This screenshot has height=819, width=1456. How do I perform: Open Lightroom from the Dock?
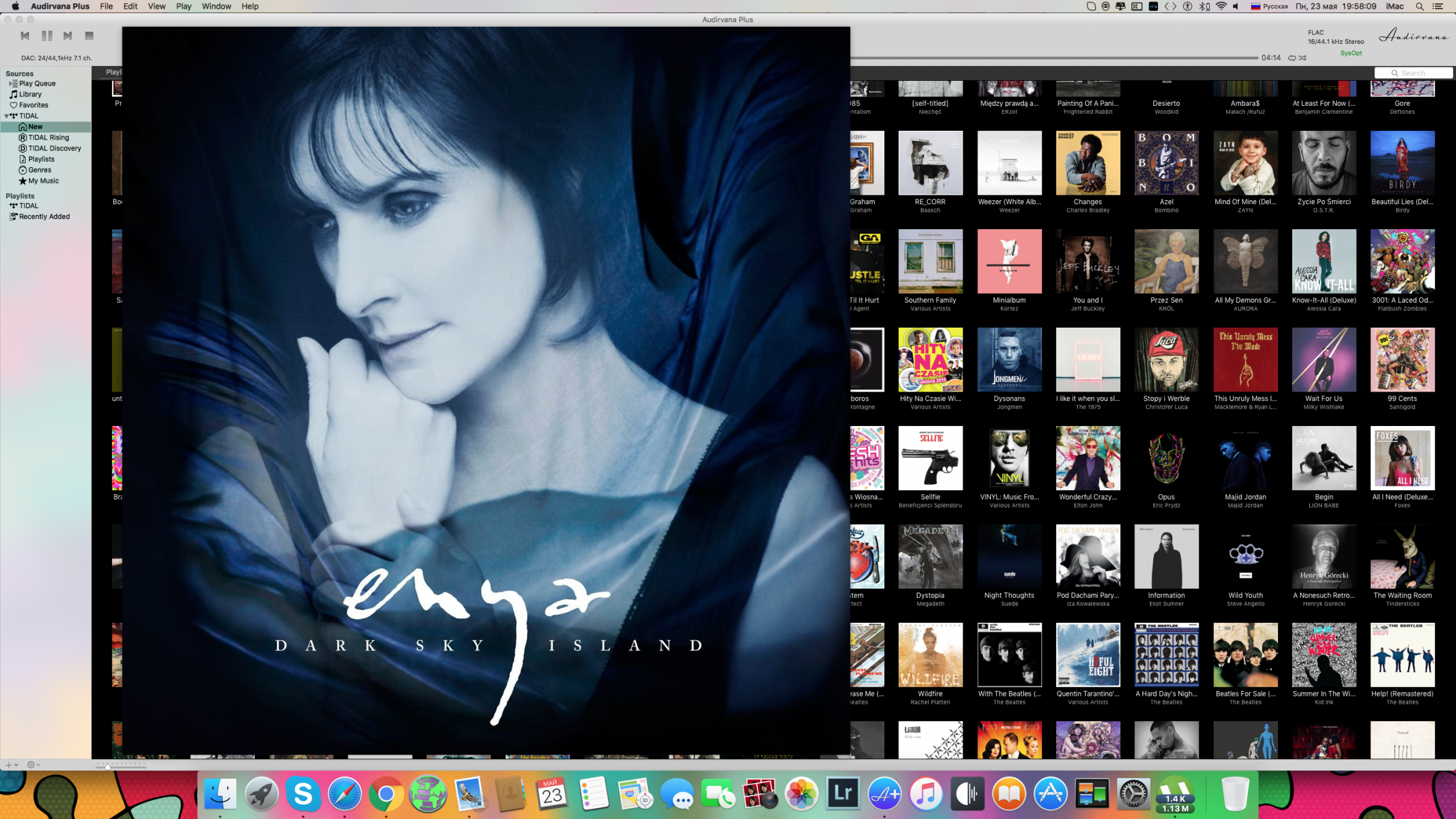[x=843, y=793]
